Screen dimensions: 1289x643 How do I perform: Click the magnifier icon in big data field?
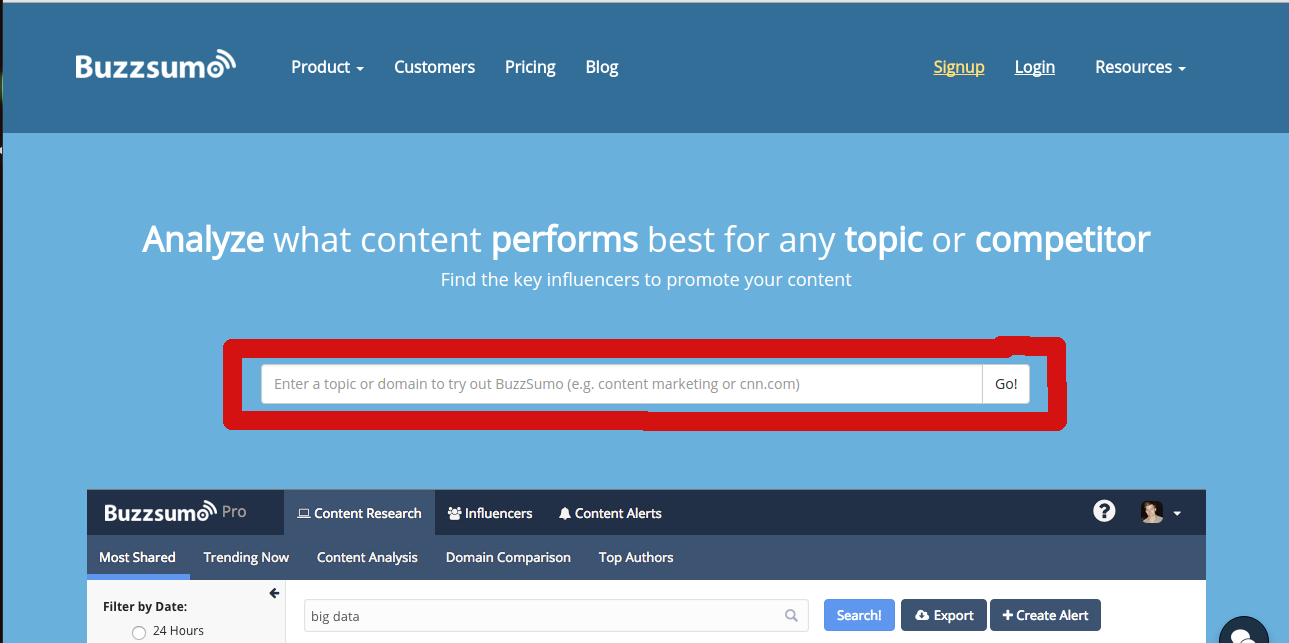click(x=791, y=616)
